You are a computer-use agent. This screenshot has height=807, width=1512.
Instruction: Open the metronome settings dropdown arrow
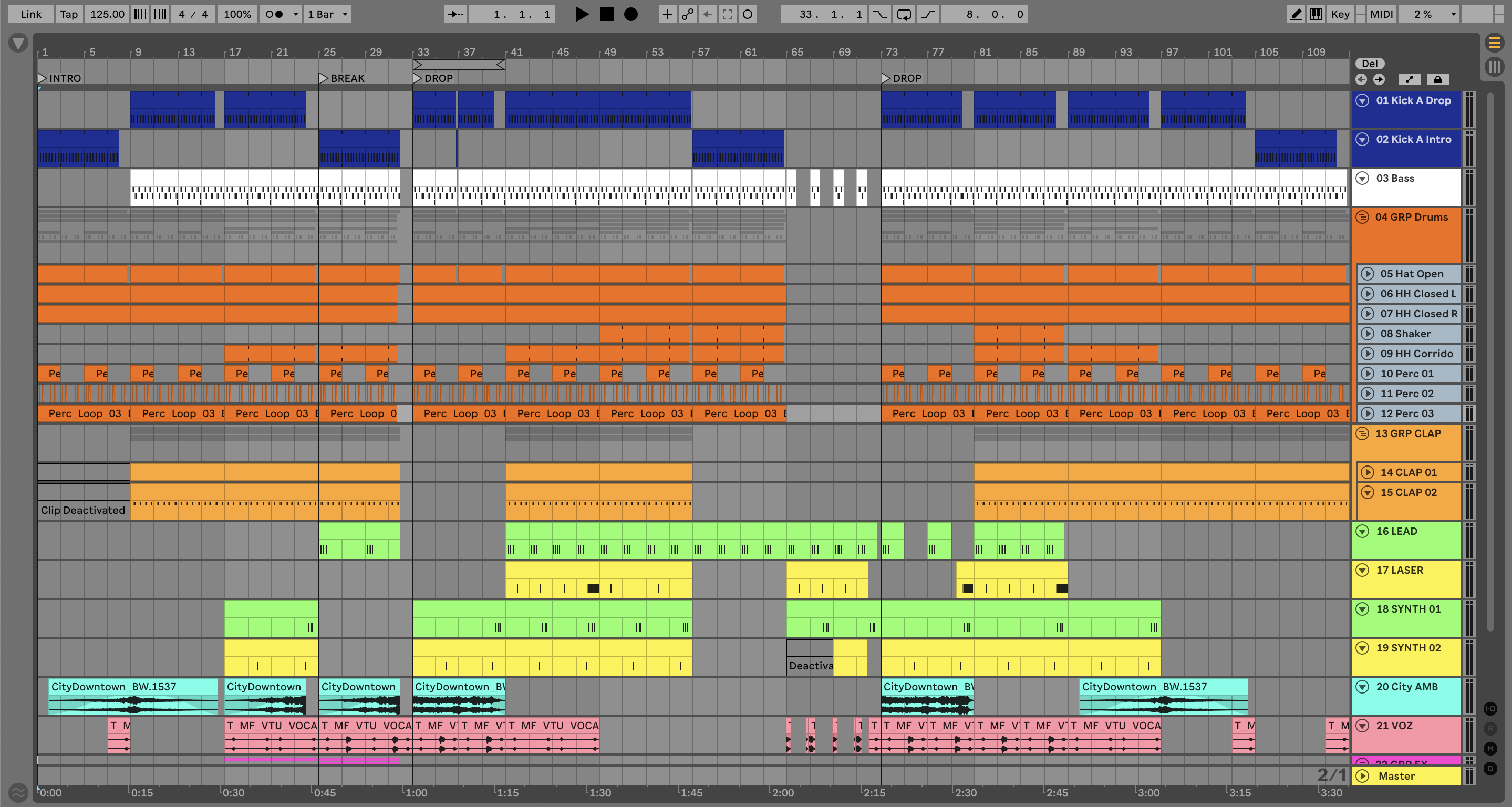295,14
